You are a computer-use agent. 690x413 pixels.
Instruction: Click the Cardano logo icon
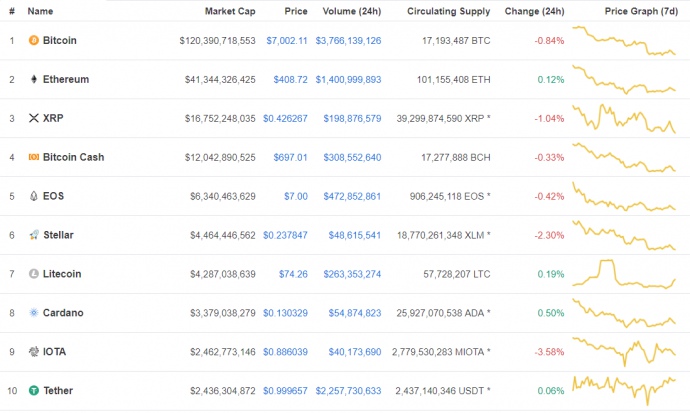(34, 313)
